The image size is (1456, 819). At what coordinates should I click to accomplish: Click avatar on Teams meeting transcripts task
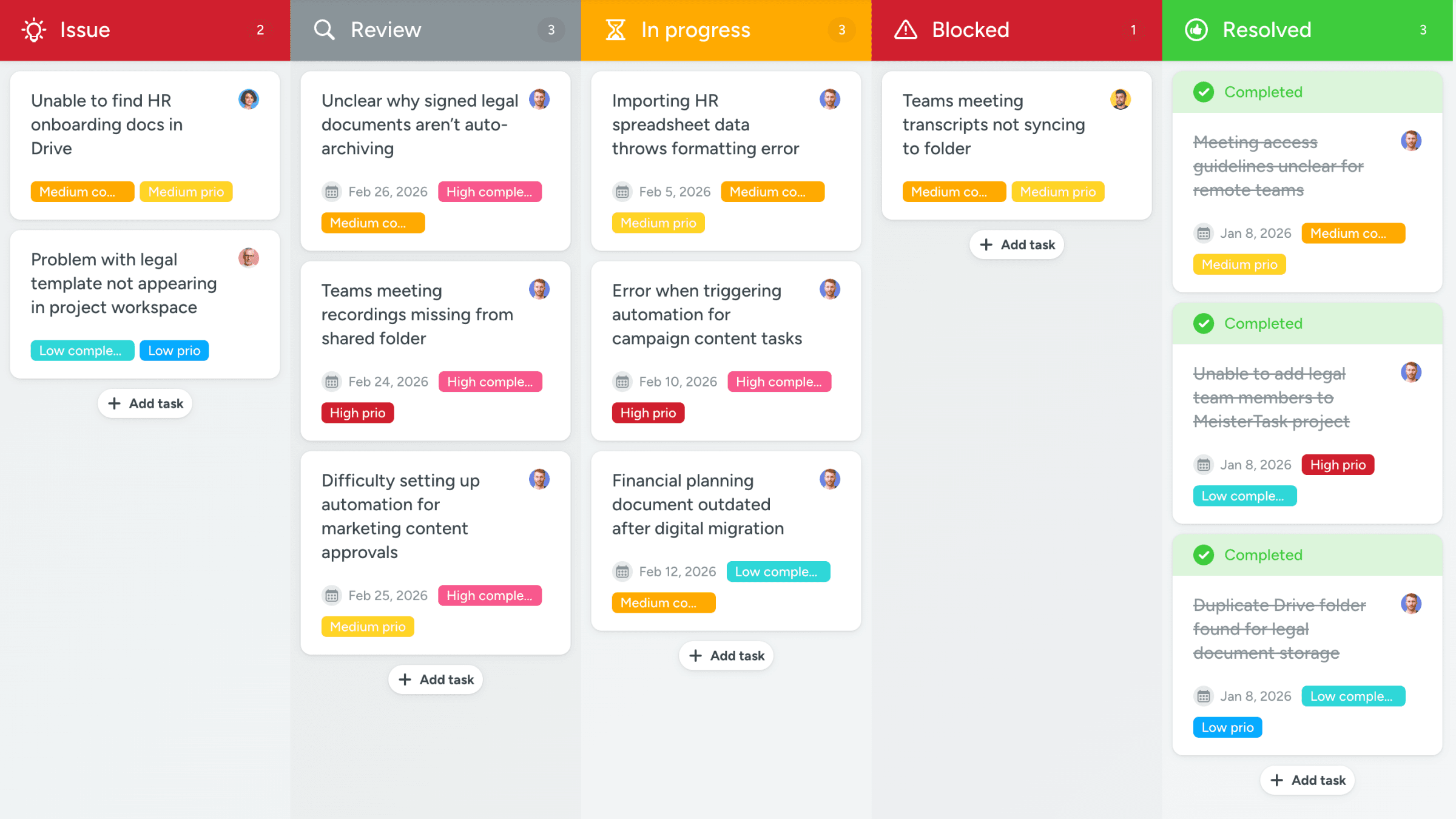(x=1121, y=99)
